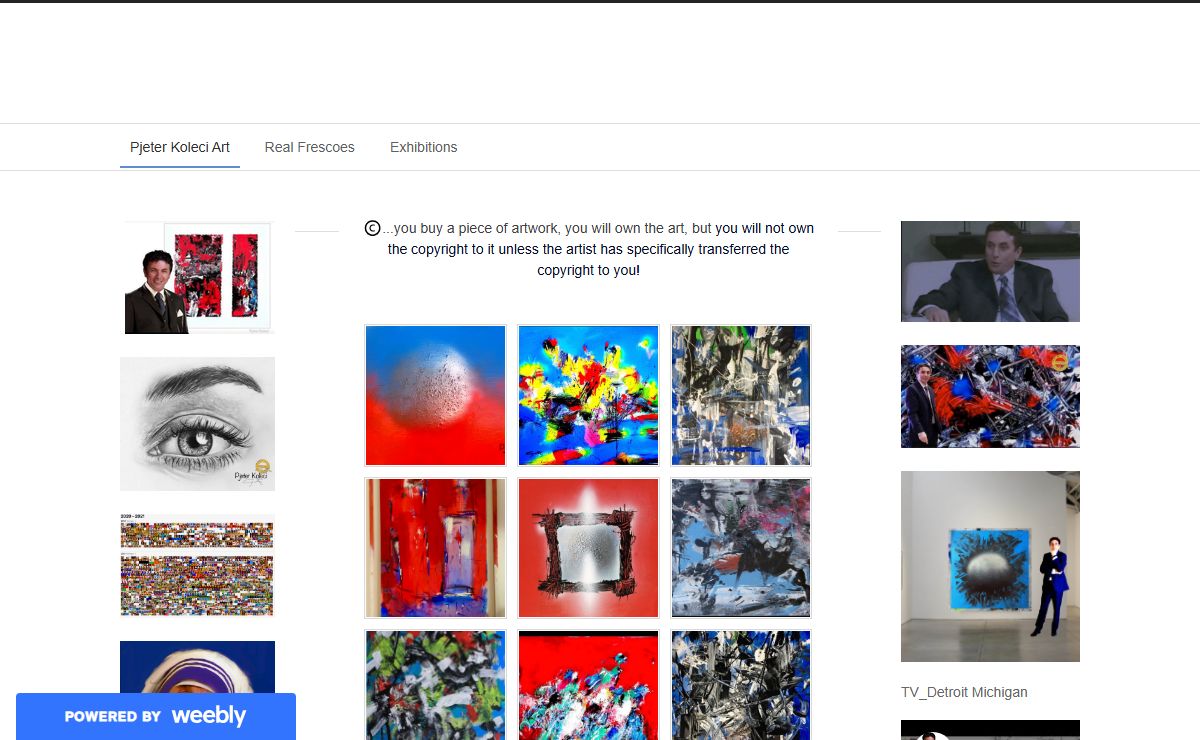View the gray-blue abstract with pink accents

coord(741,548)
